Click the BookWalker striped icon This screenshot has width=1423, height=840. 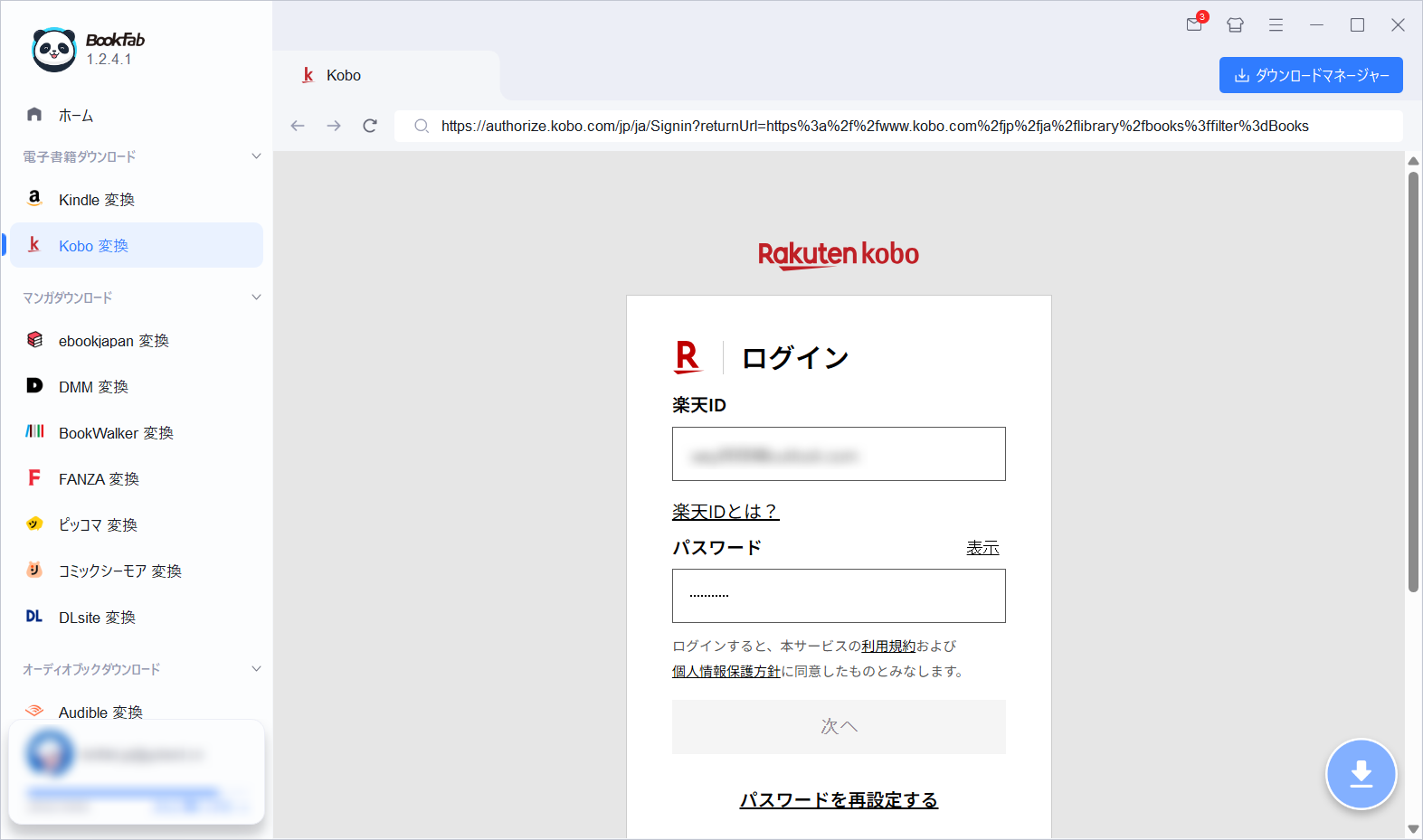click(34, 431)
